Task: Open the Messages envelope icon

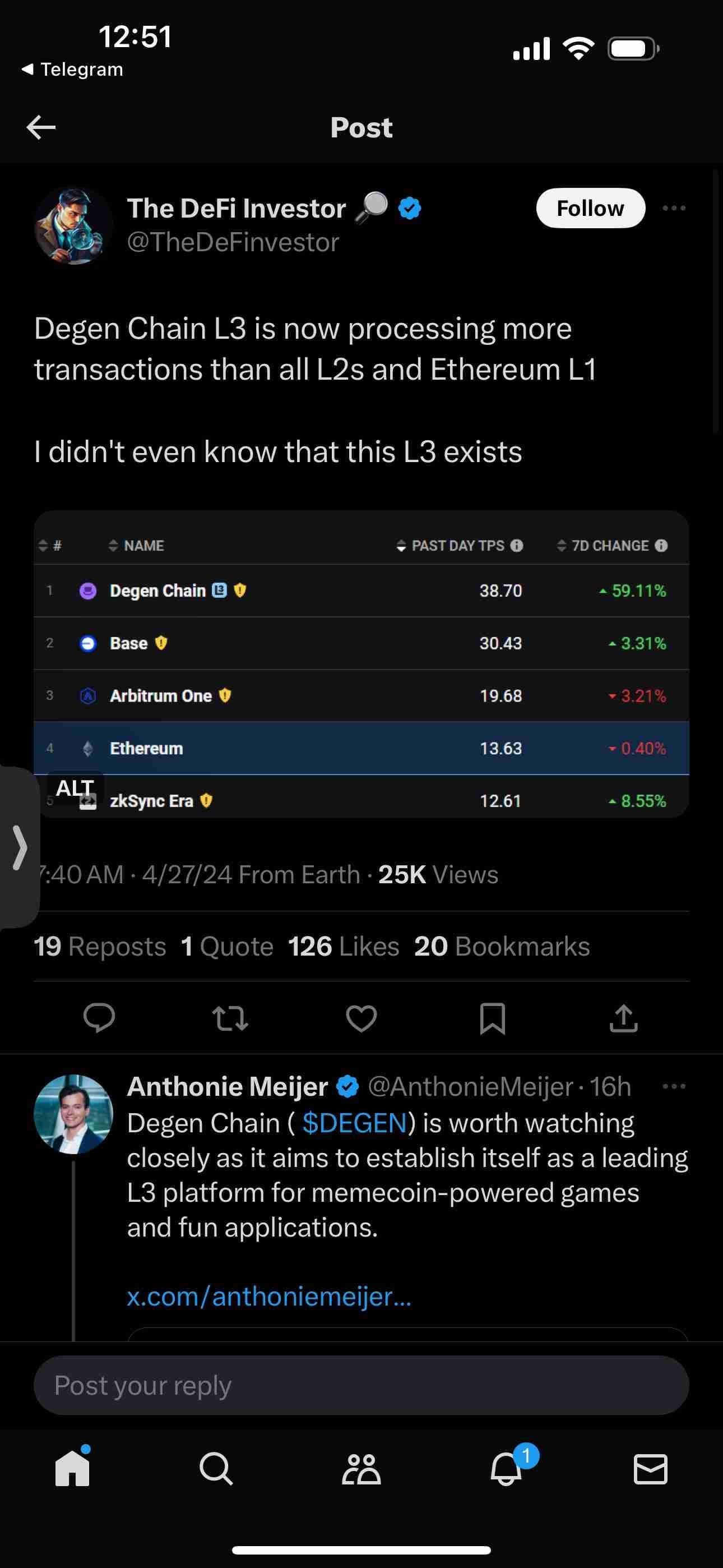Action: (651, 1469)
